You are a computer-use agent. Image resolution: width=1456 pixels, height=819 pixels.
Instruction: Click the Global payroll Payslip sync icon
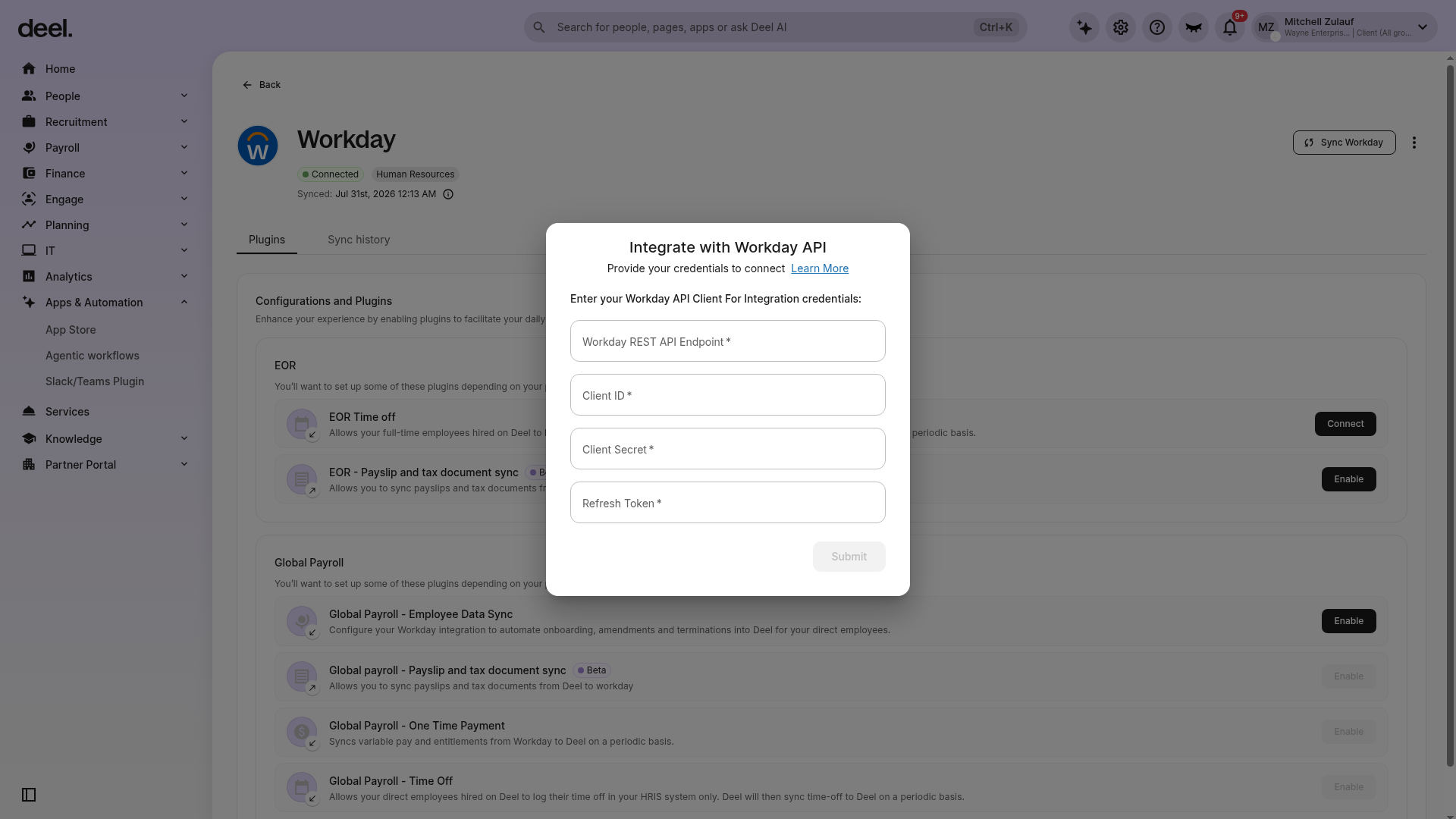[x=302, y=676]
